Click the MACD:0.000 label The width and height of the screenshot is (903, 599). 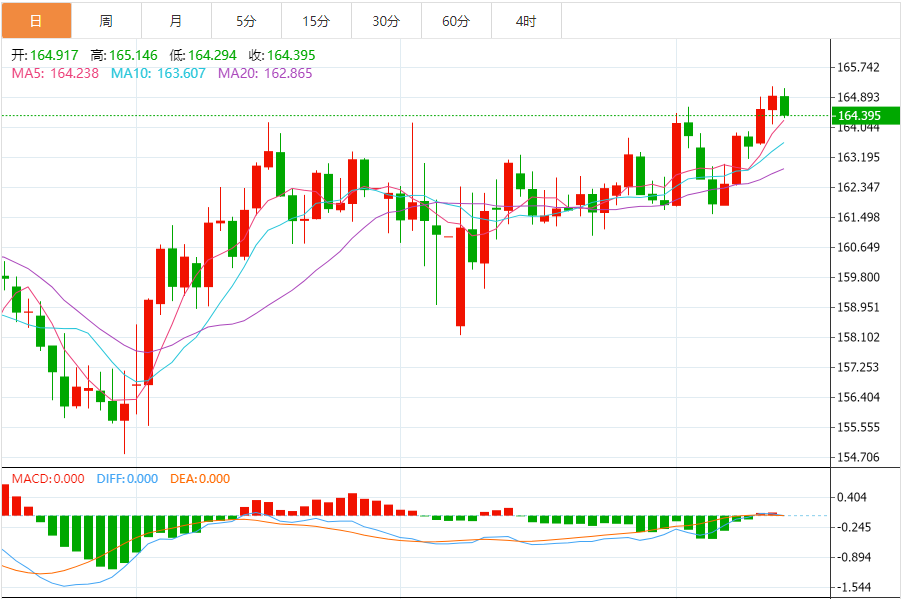(x=48, y=479)
